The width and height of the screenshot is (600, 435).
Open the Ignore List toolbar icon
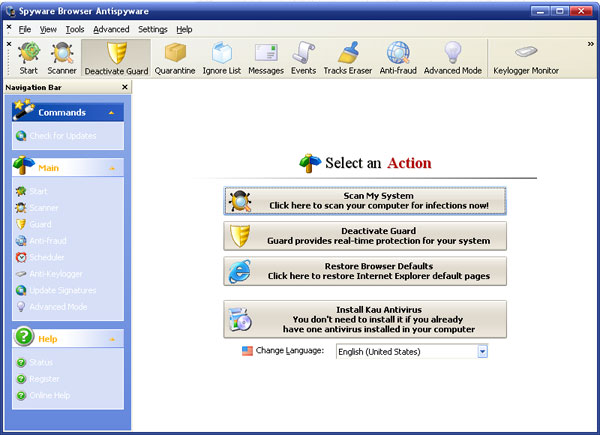click(x=222, y=59)
